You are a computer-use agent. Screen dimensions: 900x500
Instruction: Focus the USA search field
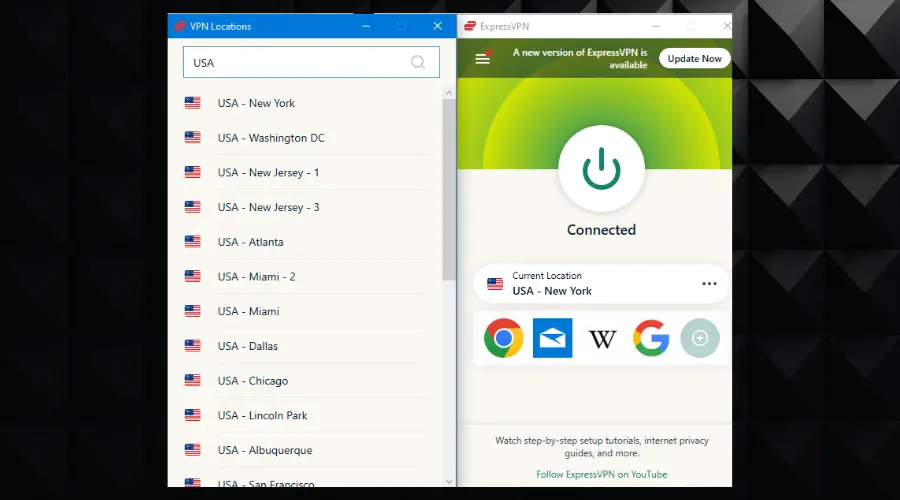tap(311, 62)
